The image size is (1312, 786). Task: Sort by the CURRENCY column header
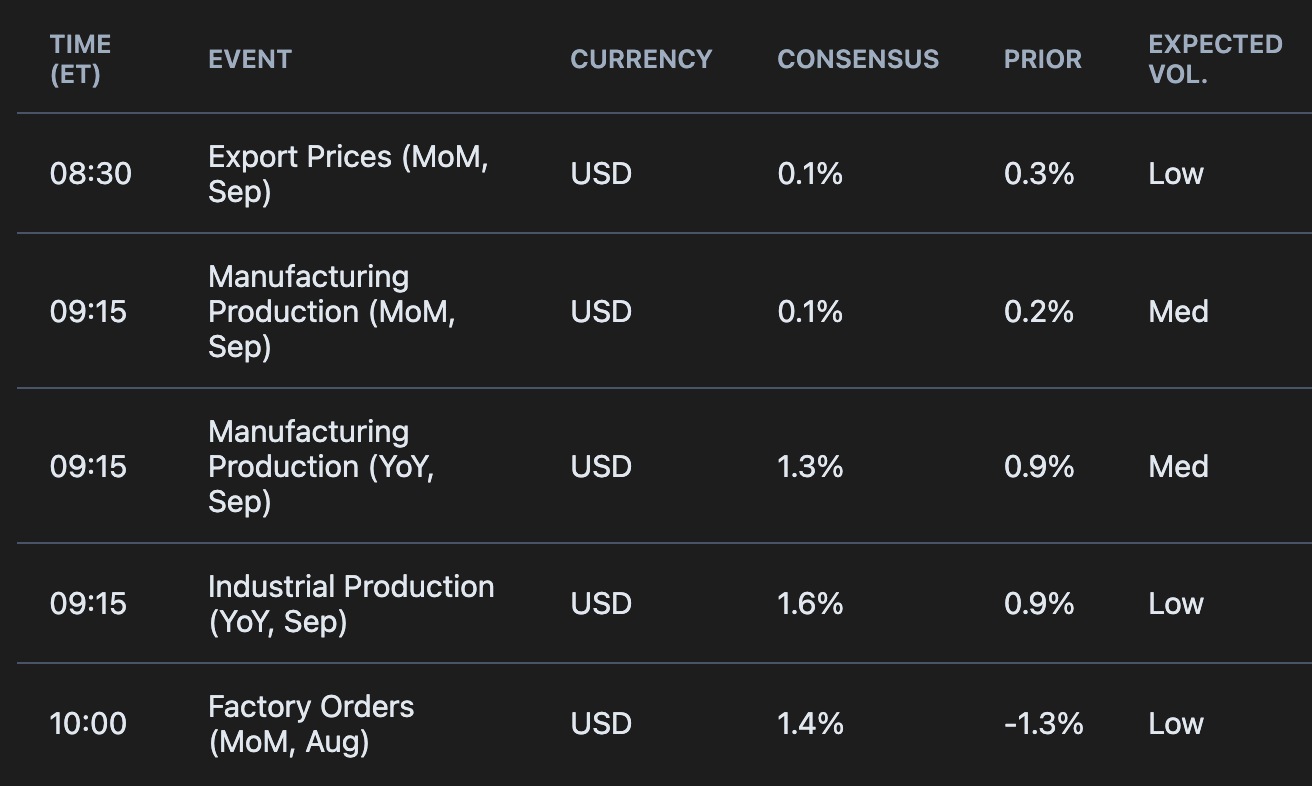pos(641,59)
